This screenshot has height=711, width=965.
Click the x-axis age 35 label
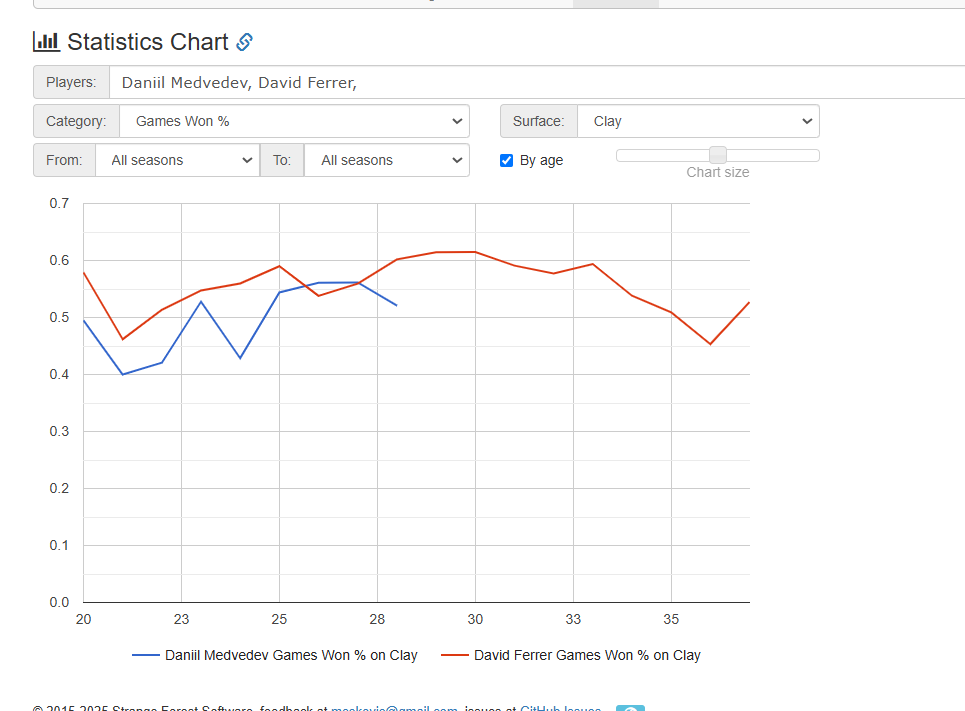click(671, 619)
